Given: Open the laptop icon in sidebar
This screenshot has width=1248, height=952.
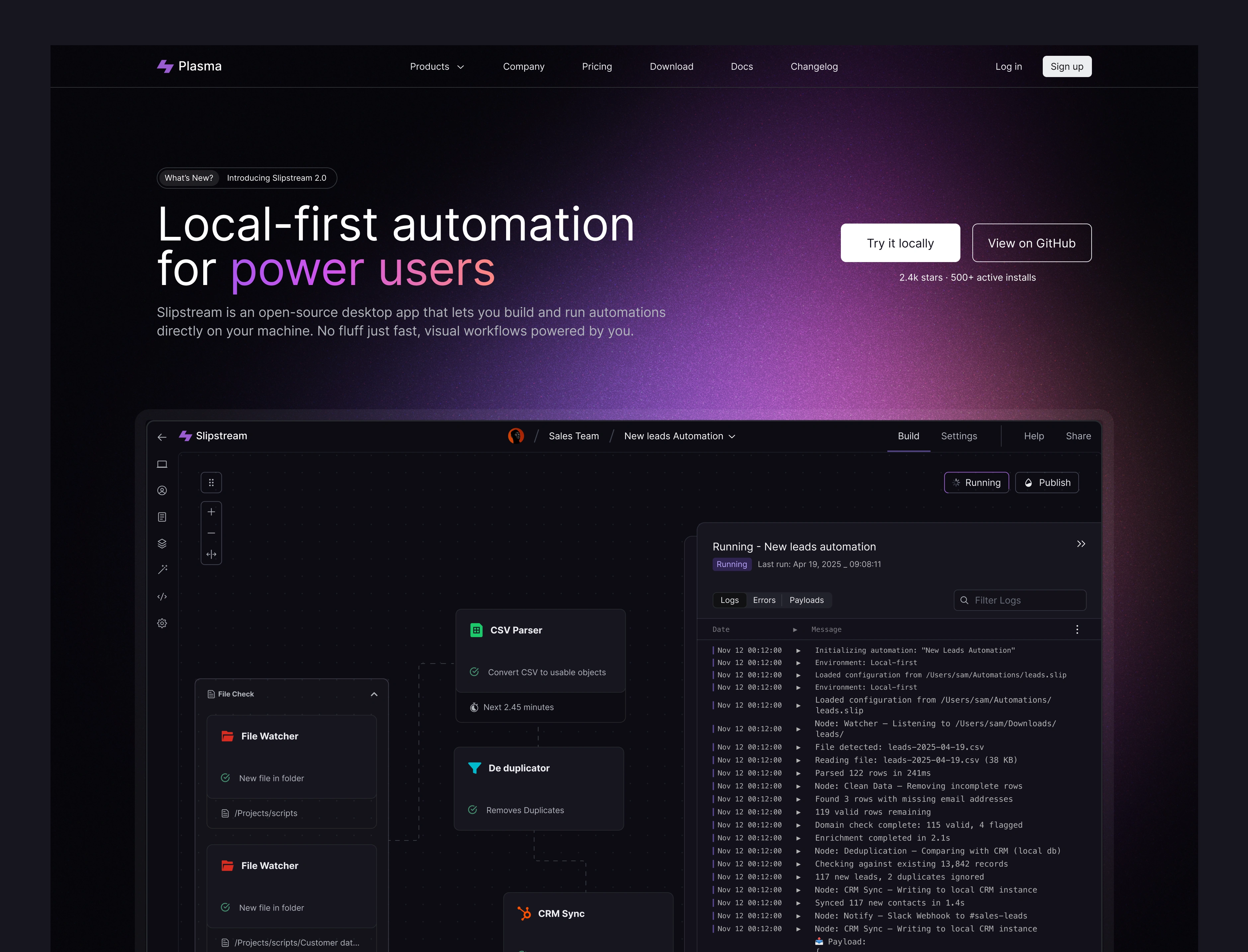Looking at the screenshot, I should 162,464.
